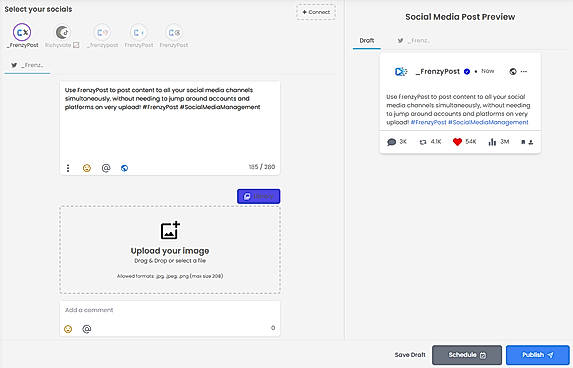Click the Add a comment field

tap(170, 310)
